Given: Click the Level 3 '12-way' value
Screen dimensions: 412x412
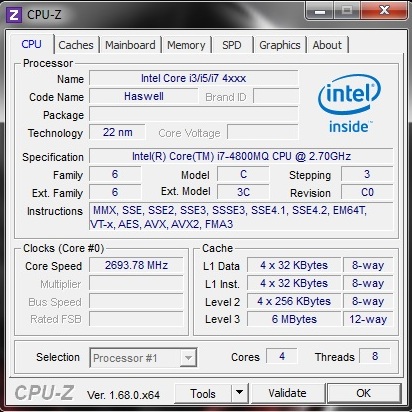Looking at the screenshot, I should [368, 319].
